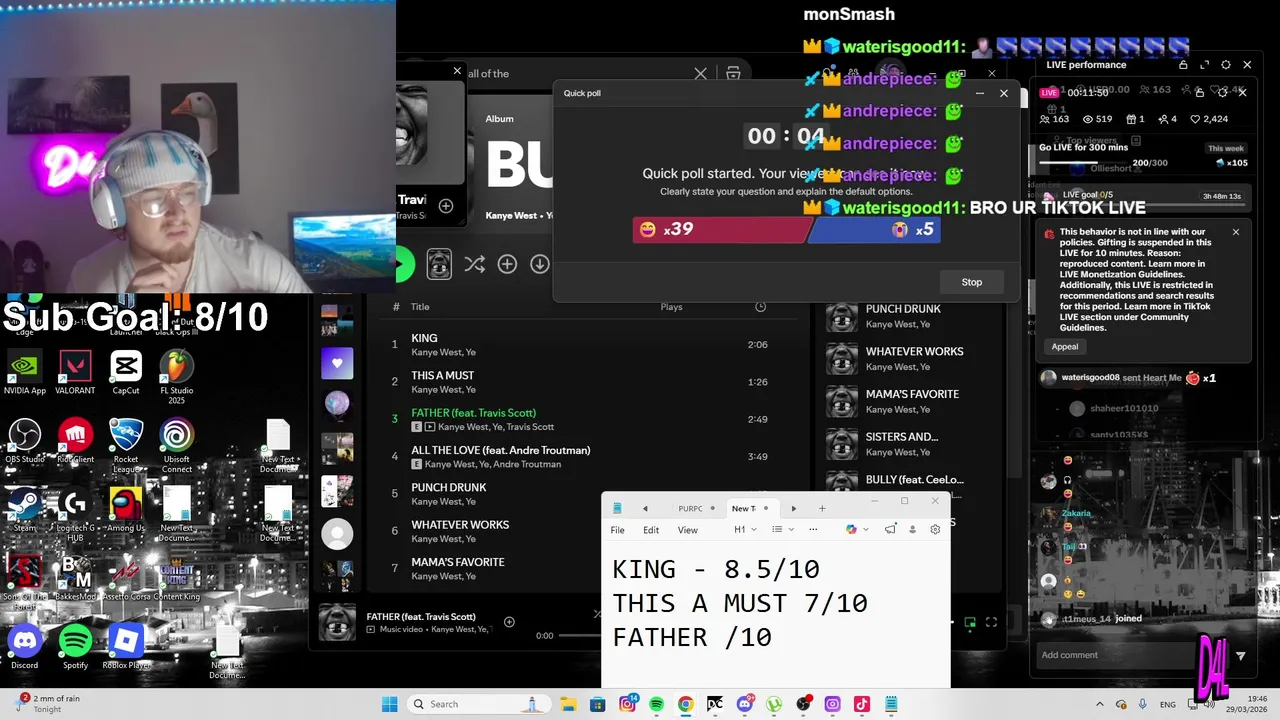Screen dimensions: 1280x720
Task: Open CapCut desktop shortcut
Action: (126, 372)
